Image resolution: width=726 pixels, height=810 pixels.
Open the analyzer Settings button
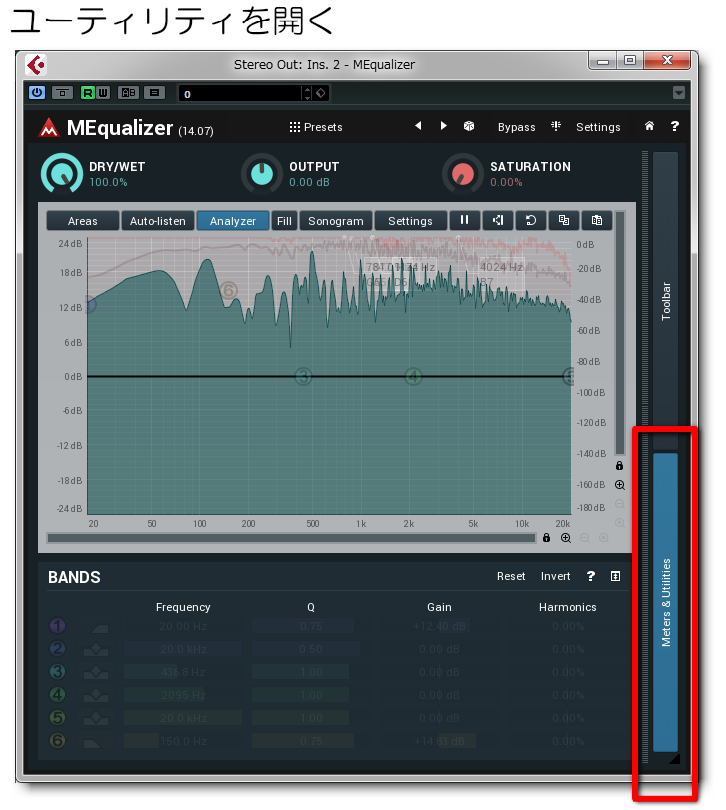(x=410, y=221)
